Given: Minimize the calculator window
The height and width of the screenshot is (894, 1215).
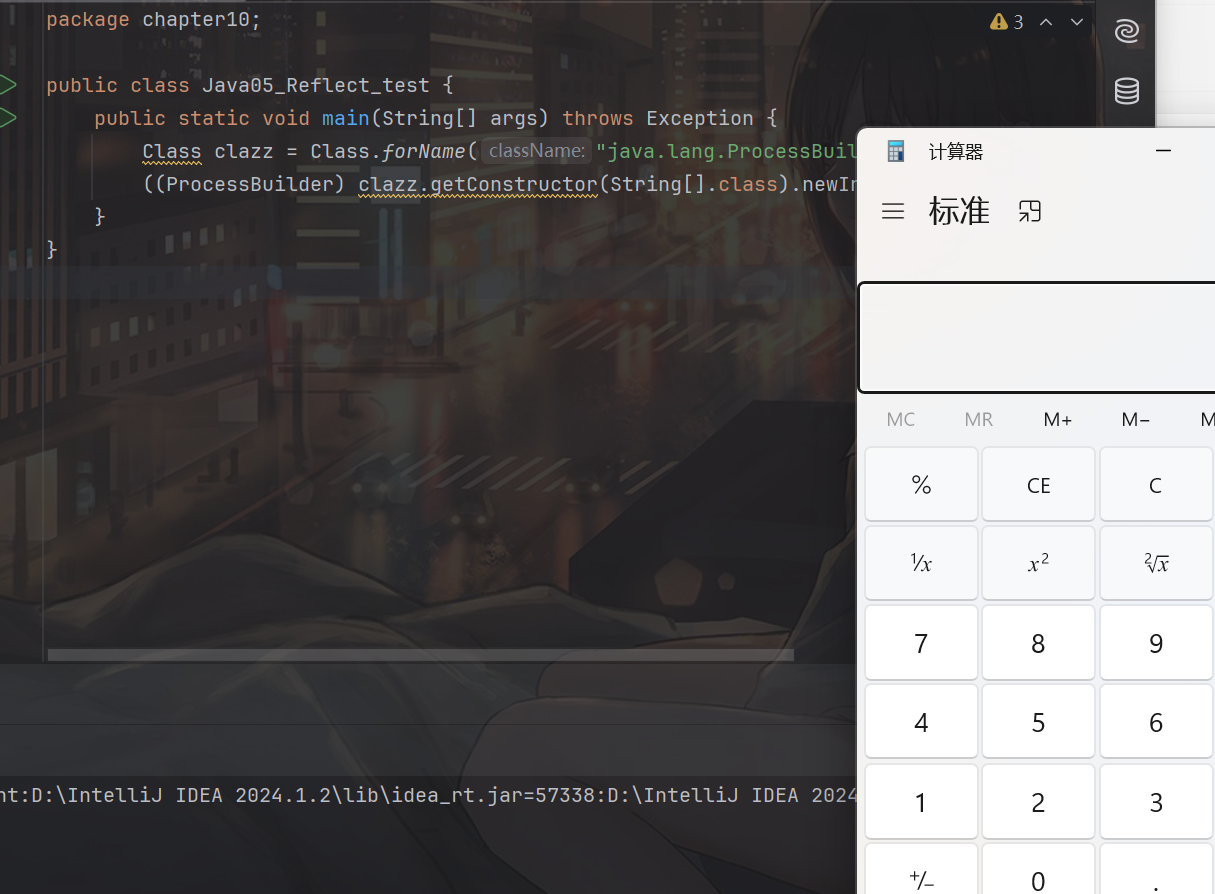Looking at the screenshot, I should point(1163,151).
